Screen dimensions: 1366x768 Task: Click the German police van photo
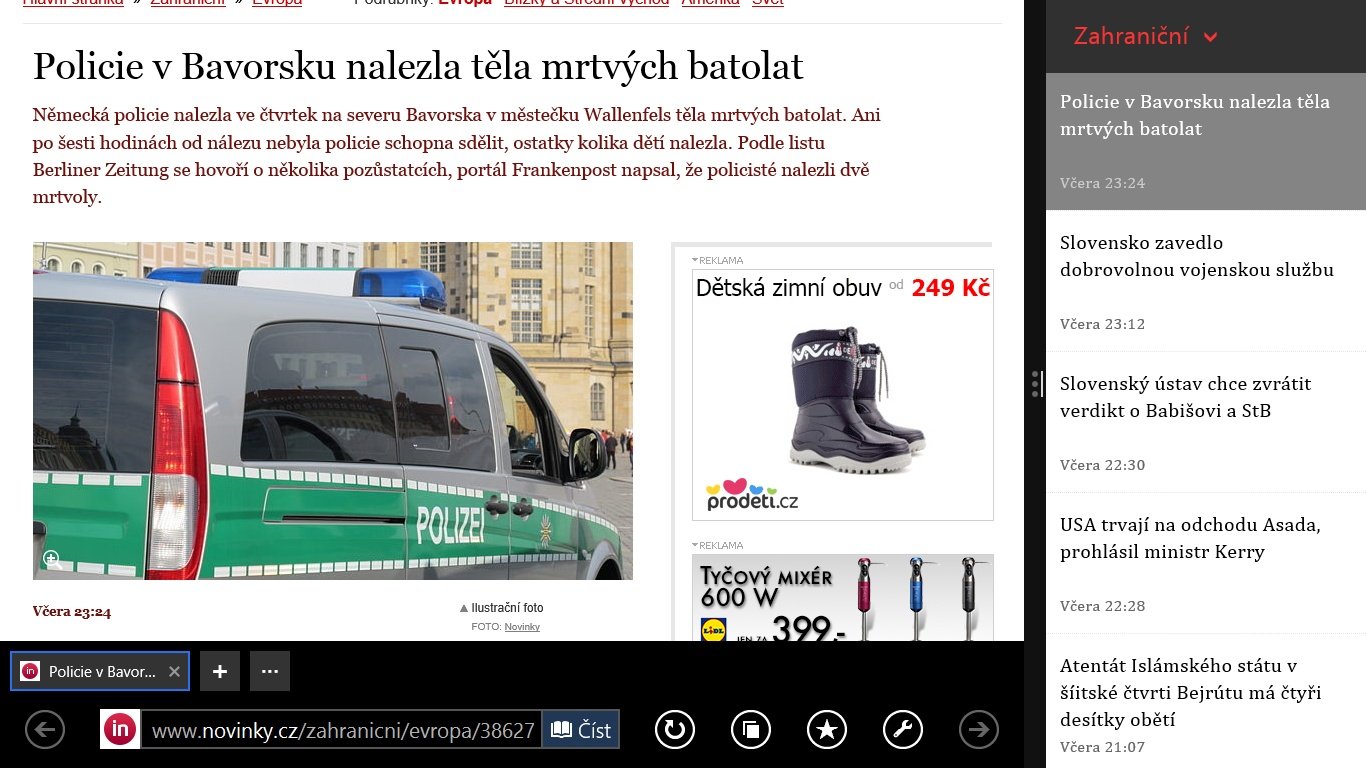pos(333,411)
